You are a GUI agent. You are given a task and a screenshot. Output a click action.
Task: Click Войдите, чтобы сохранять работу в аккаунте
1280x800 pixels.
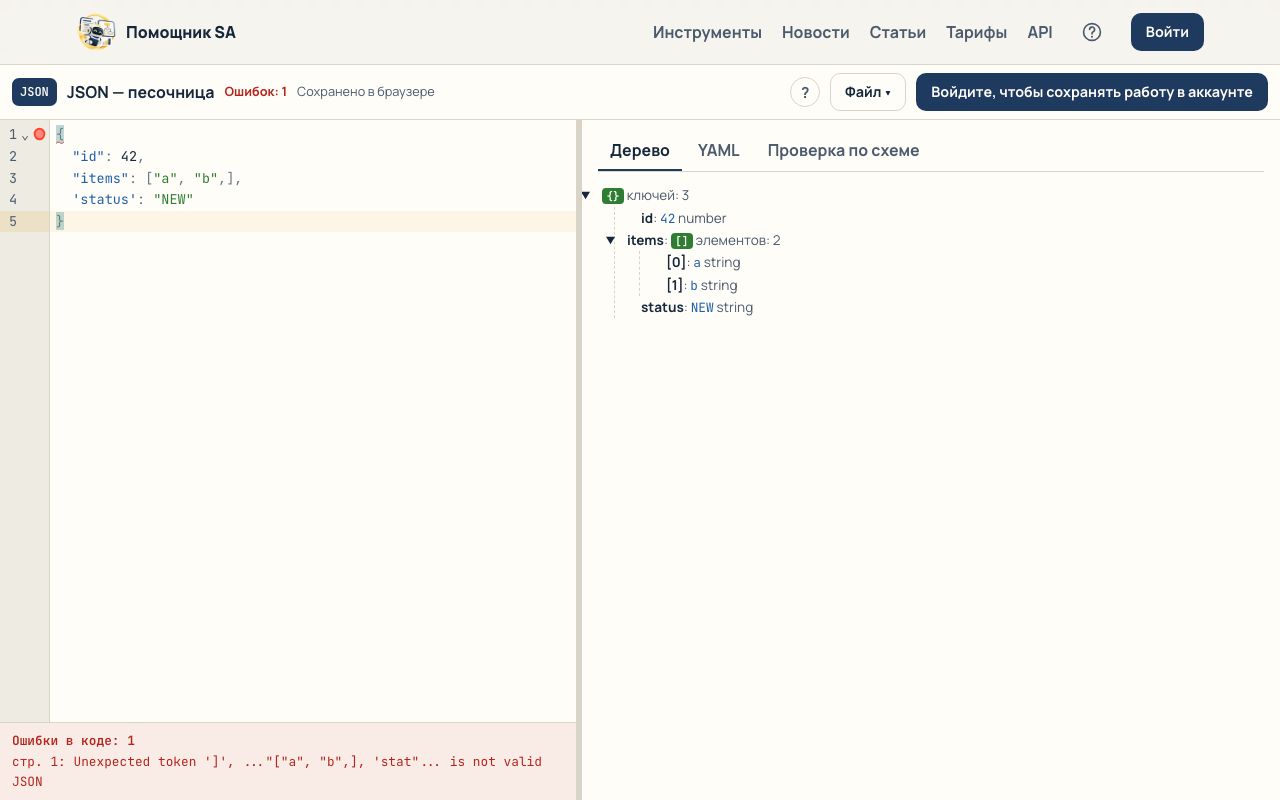tap(1092, 92)
